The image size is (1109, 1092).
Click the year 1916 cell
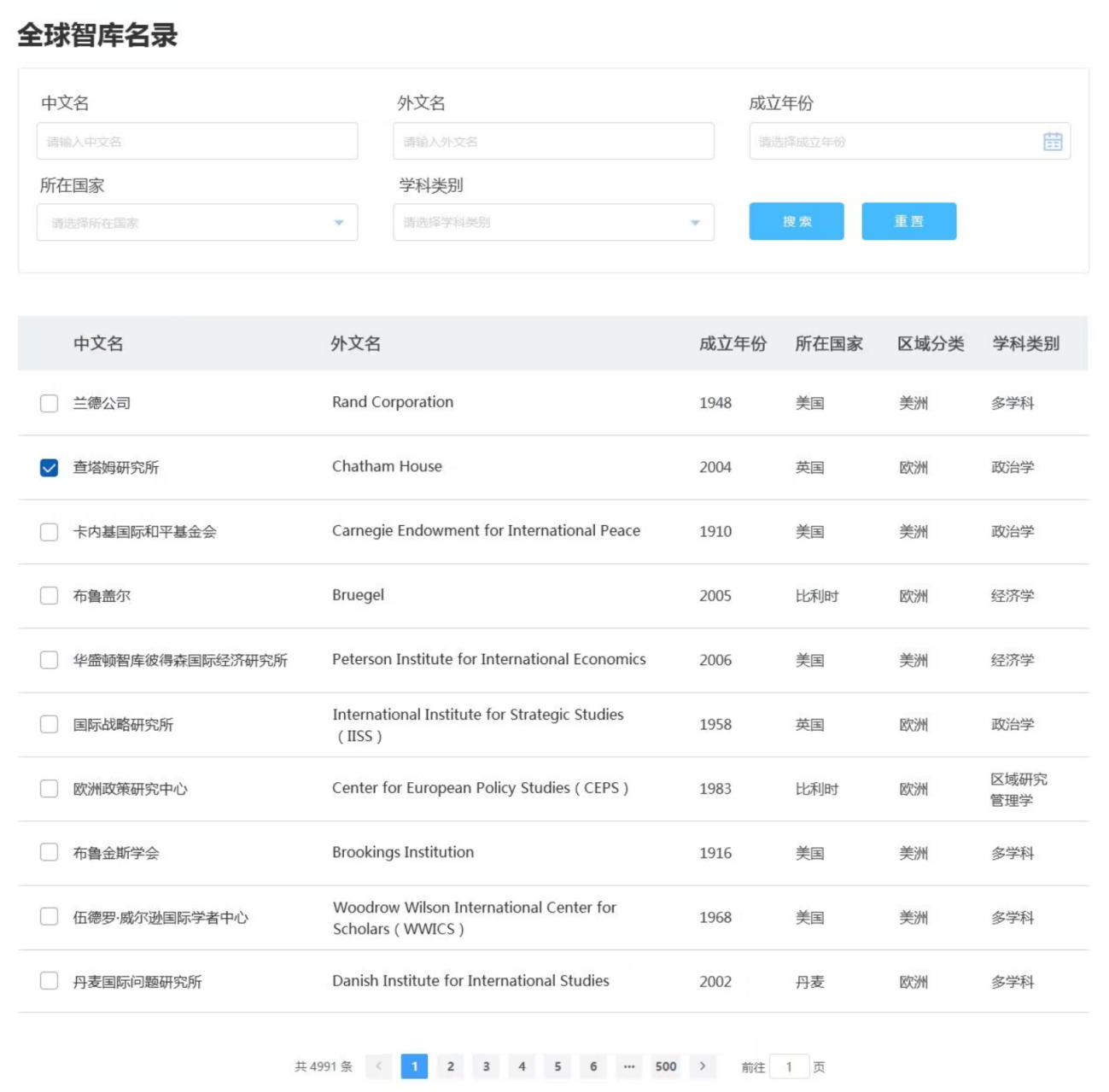point(715,853)
